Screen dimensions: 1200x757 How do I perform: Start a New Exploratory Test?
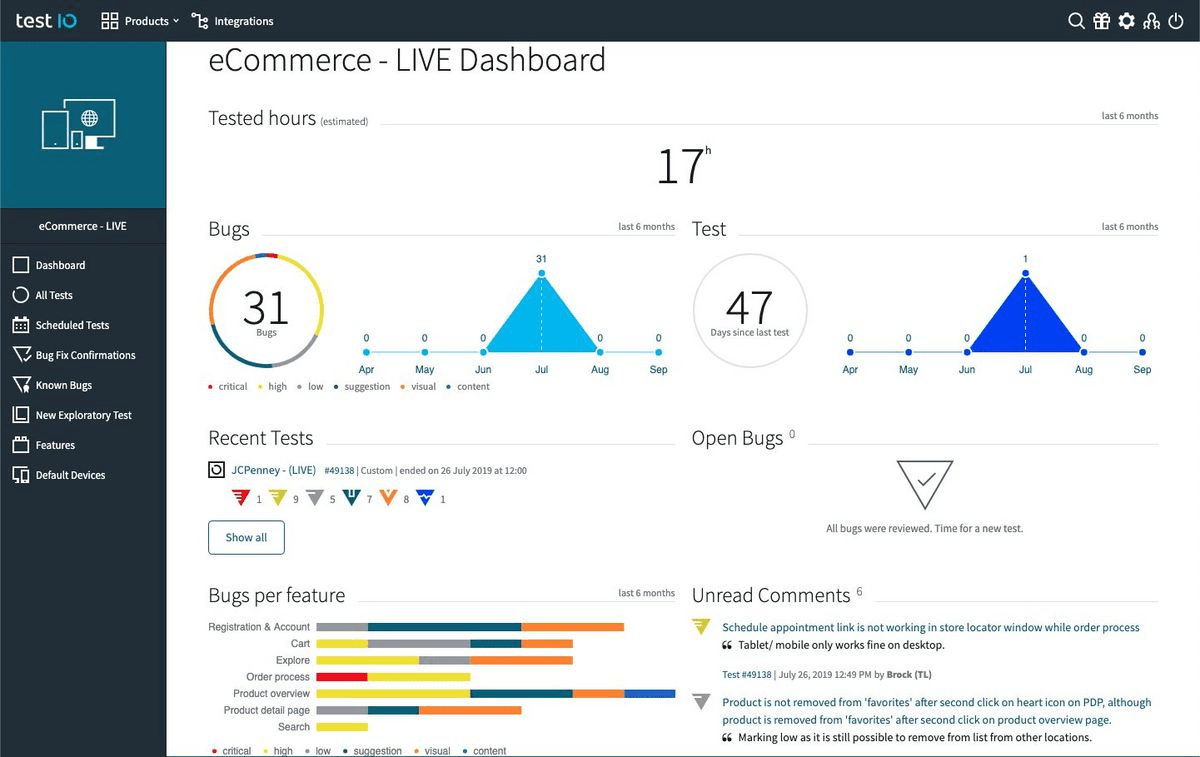(83, 415)
